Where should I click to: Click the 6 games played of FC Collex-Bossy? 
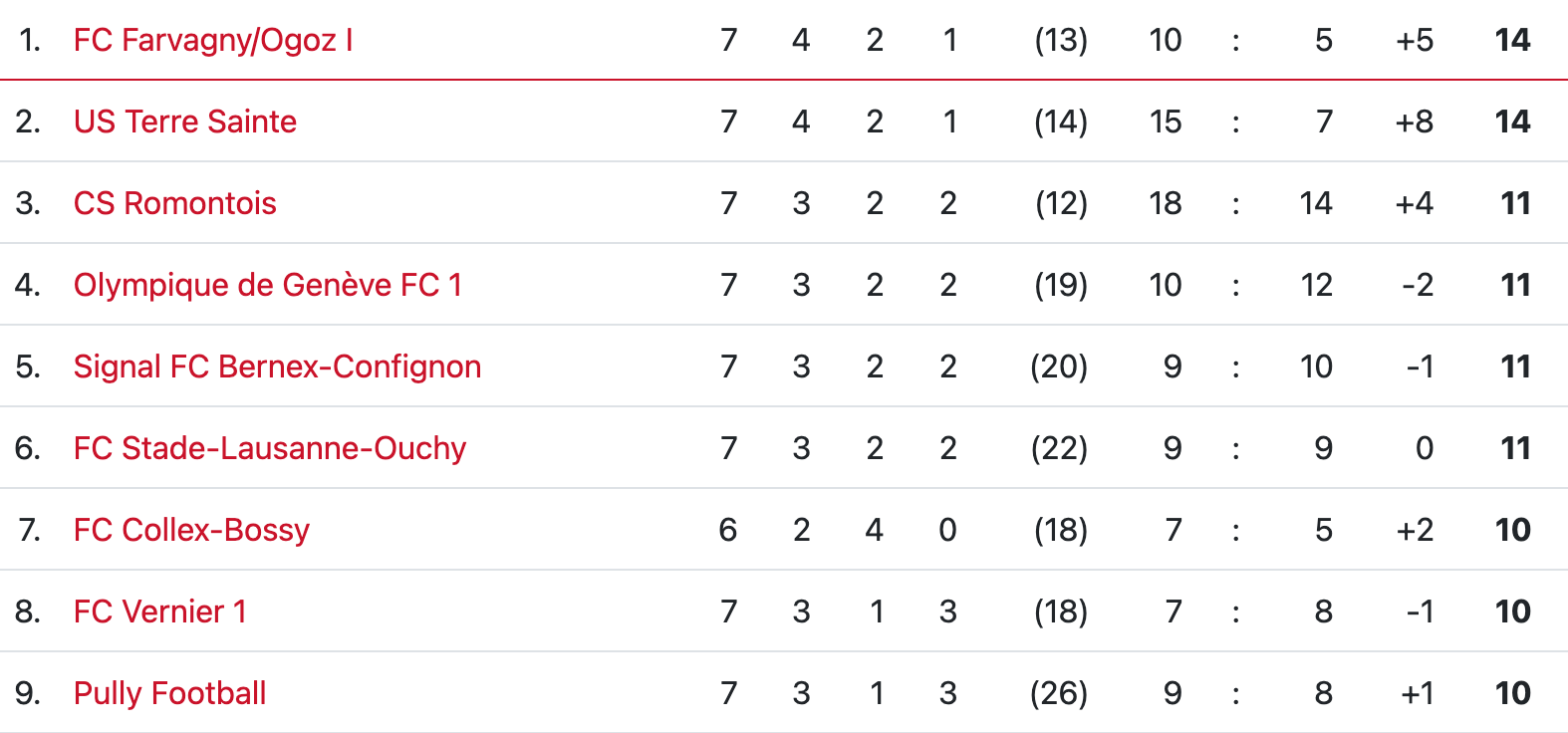[728, 530]
